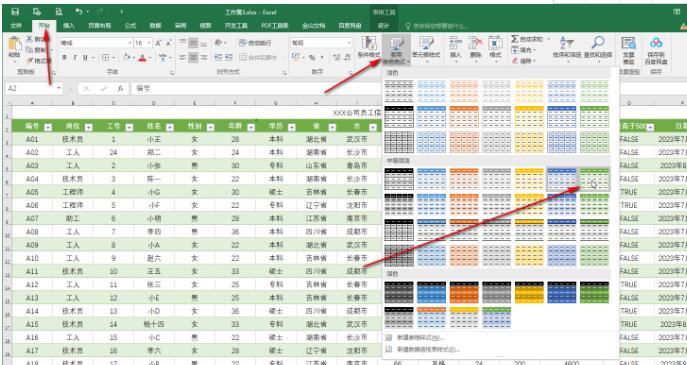Open the font name dropdown
This screenshot has height=365, width=687.
pyautogui.click(x=130, y=43)
